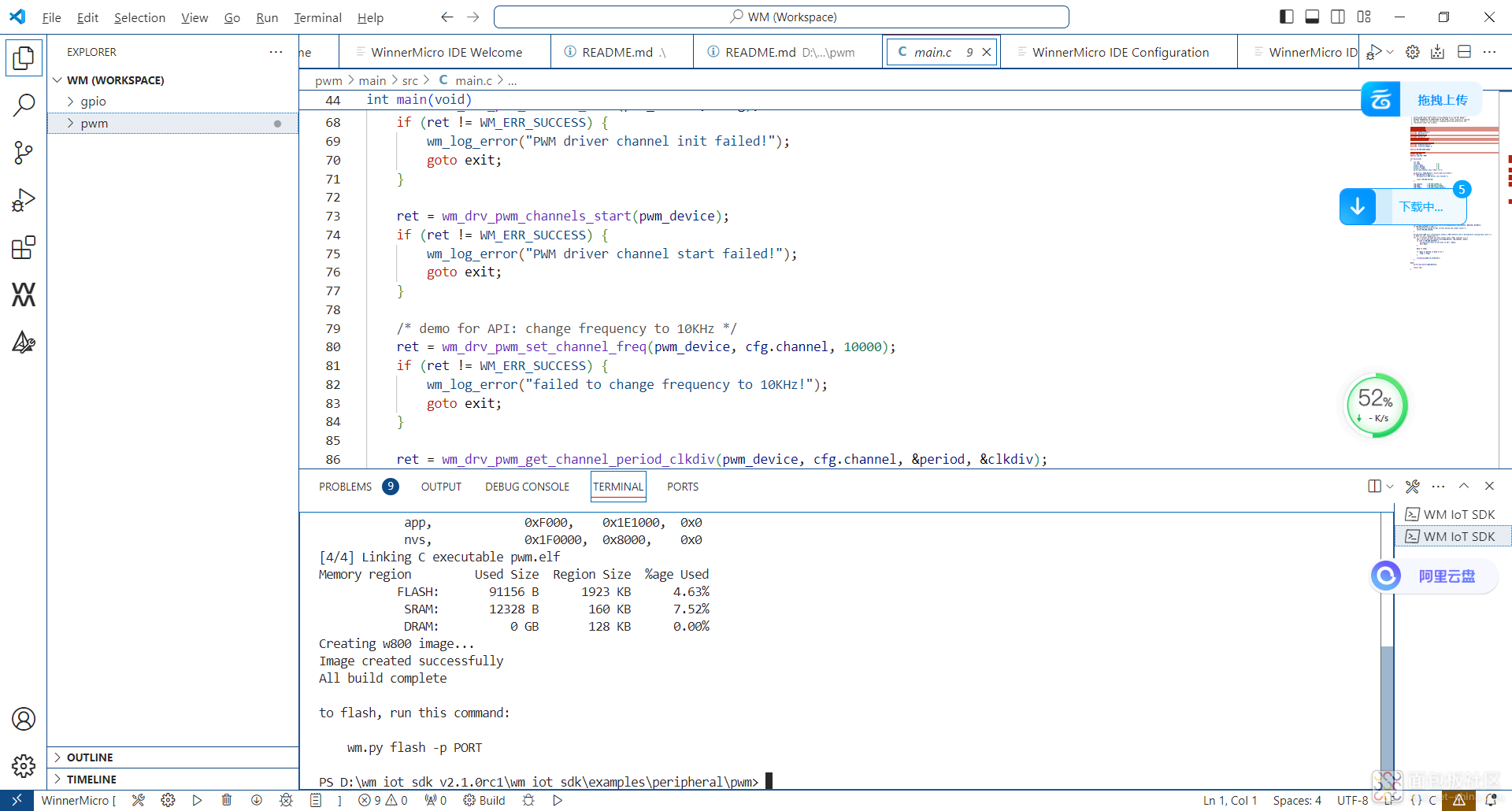This screenshot has width=1512, height=811.
Task: Click the main breadcrumb segment
Action: coord(372,80)
